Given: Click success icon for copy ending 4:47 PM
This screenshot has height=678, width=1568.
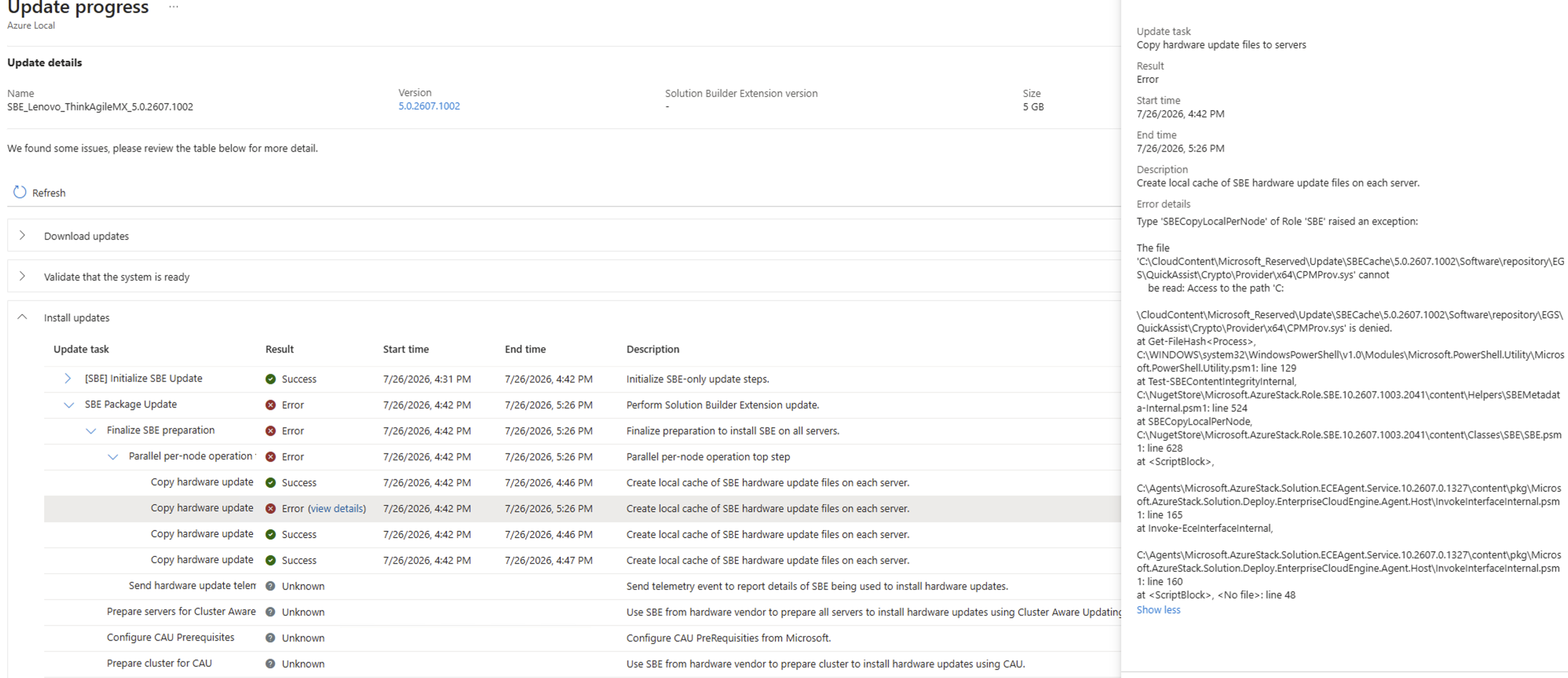Looking at the screenshot, I should tap(270, 560).
